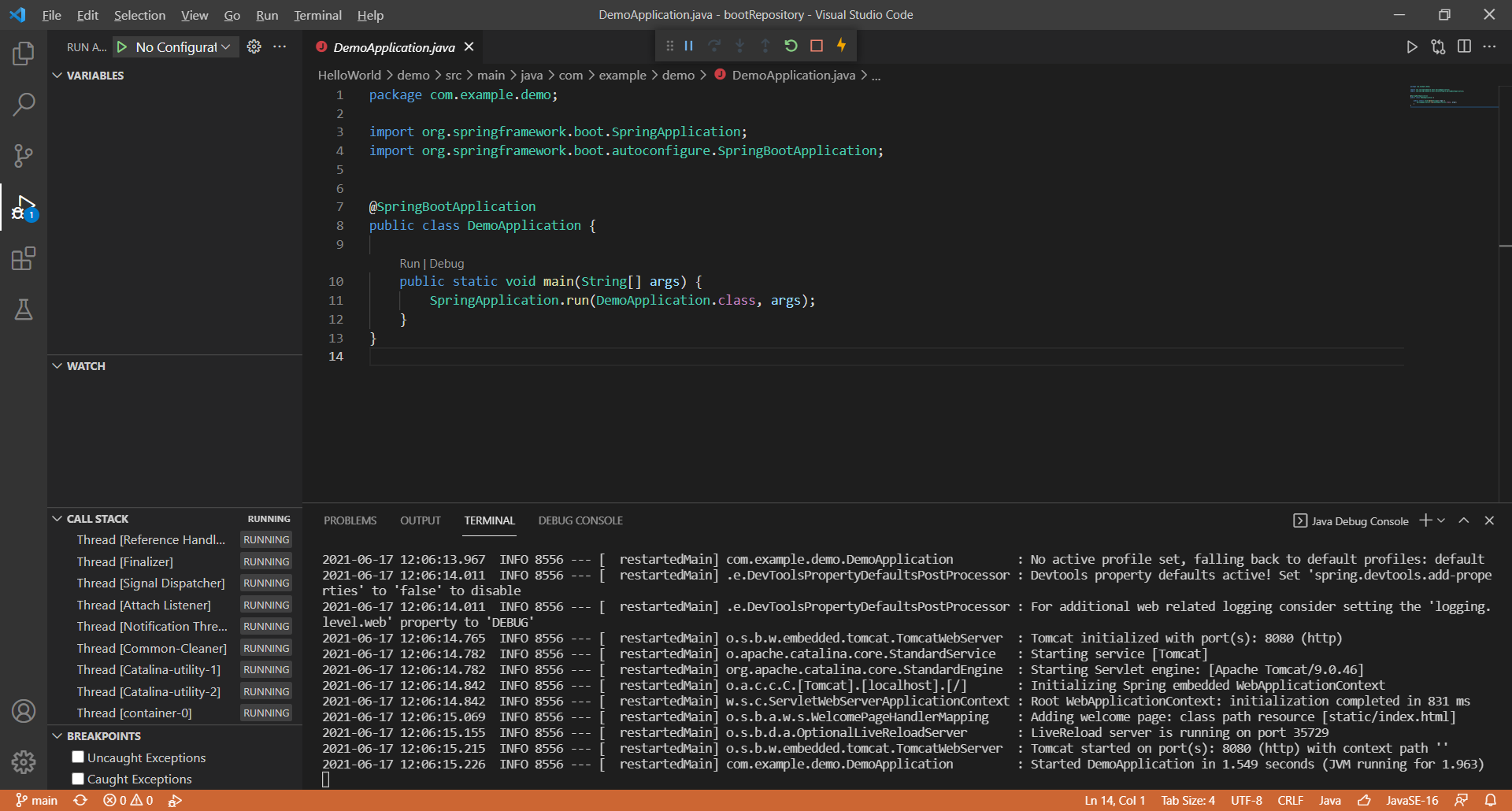
Task: Run Java file from editor title
Action: 1412,47
